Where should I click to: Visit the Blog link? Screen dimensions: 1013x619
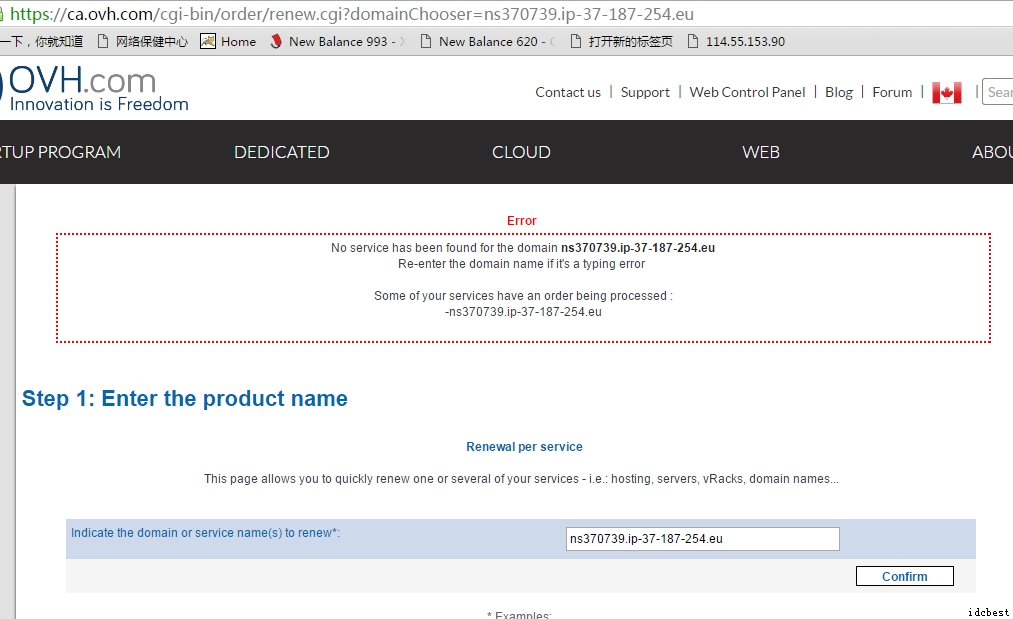[839, 92]
